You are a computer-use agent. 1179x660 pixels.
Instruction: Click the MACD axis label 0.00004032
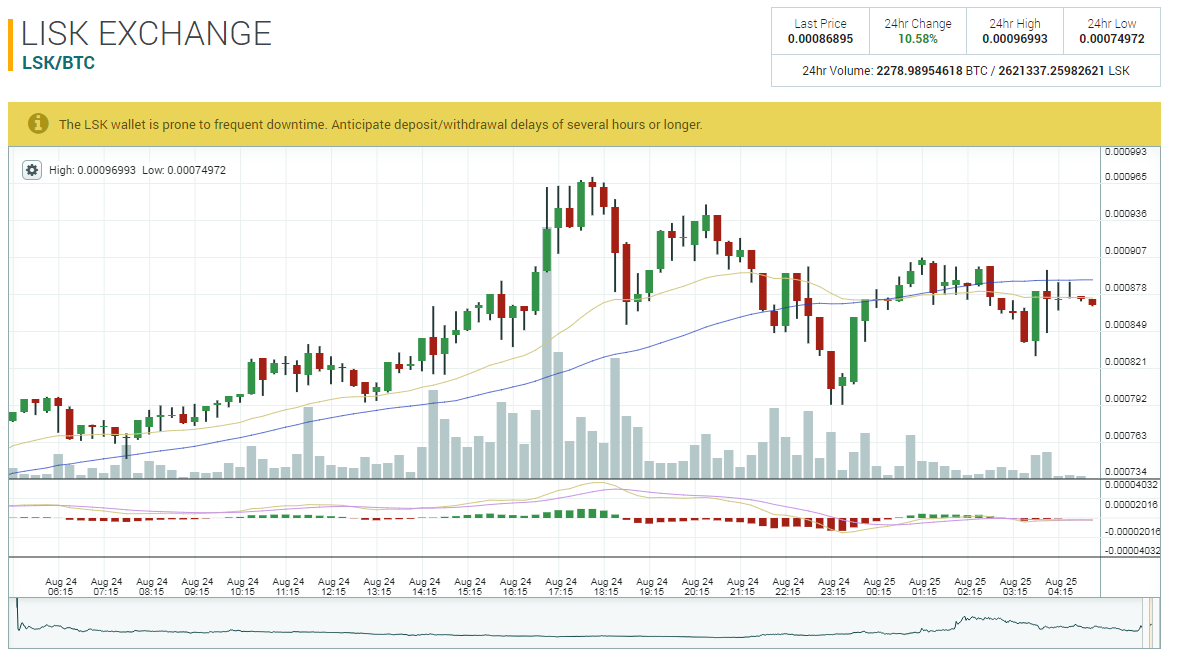1131,486
